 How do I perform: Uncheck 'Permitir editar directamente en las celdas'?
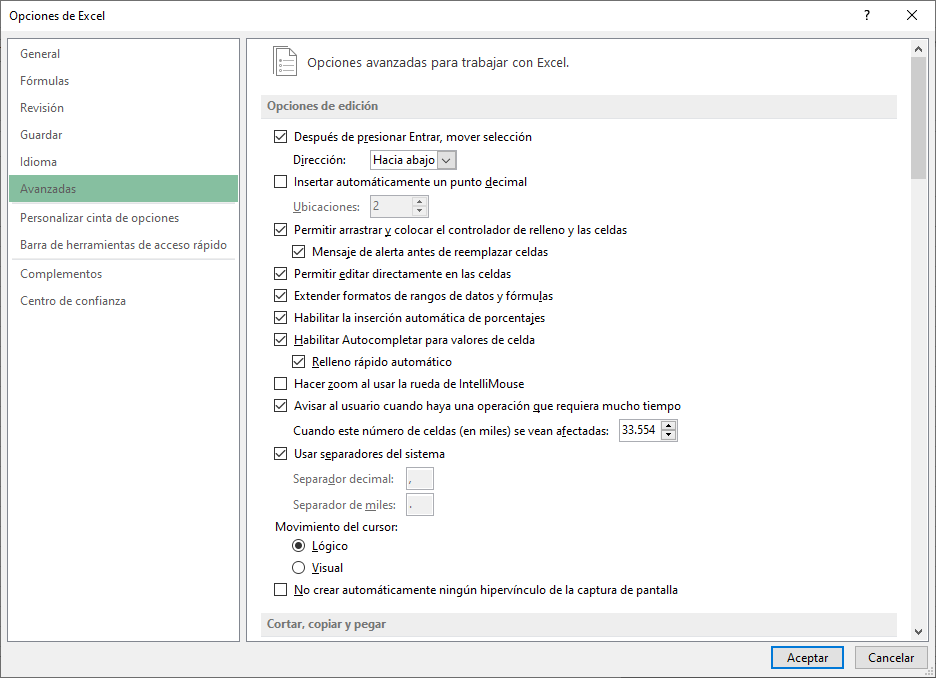tap(281, 274)
